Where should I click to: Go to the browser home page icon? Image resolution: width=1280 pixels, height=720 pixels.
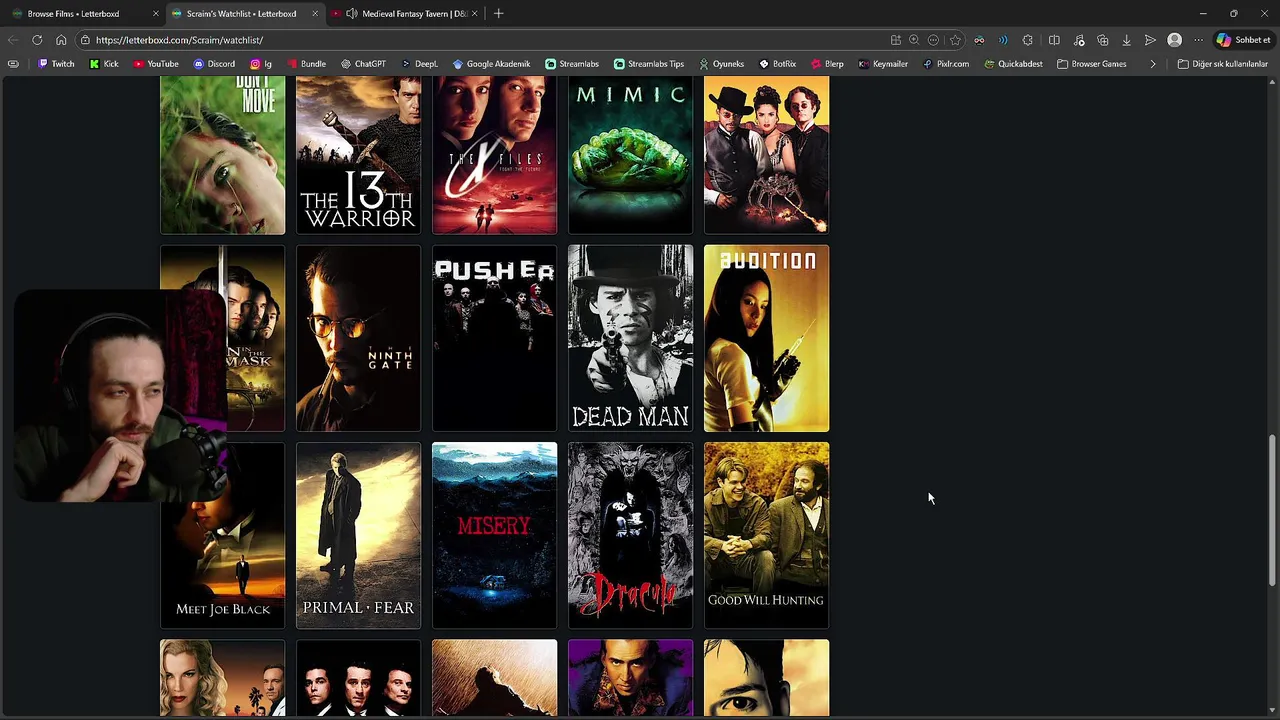pyautogui.click(x=61, y=40)
